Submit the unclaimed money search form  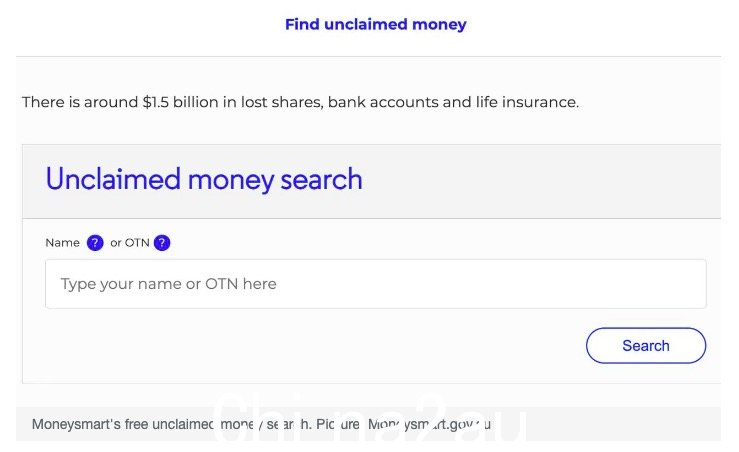tap(646, 345)
